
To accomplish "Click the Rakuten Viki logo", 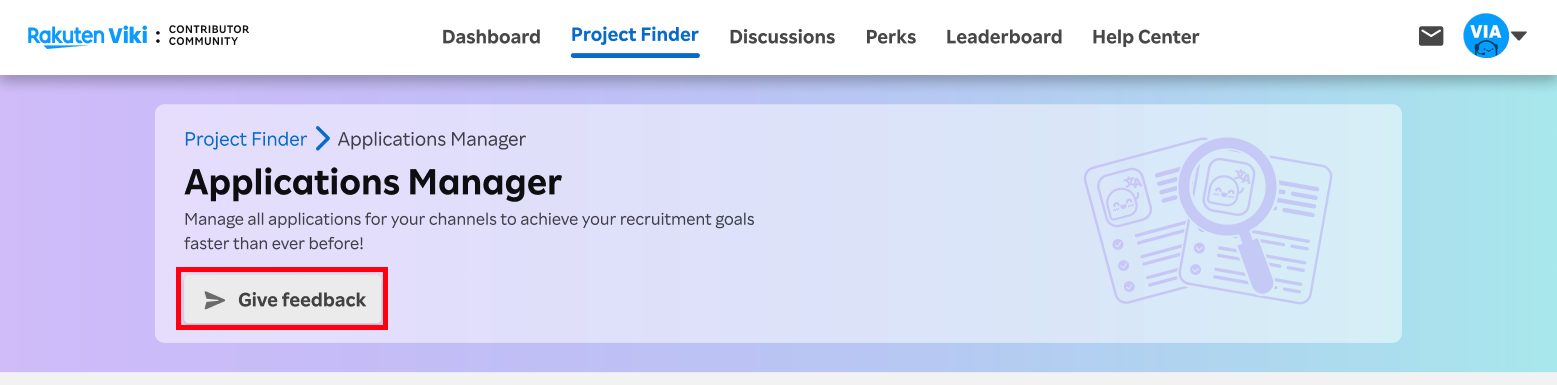I will click(x=87, y=36).
